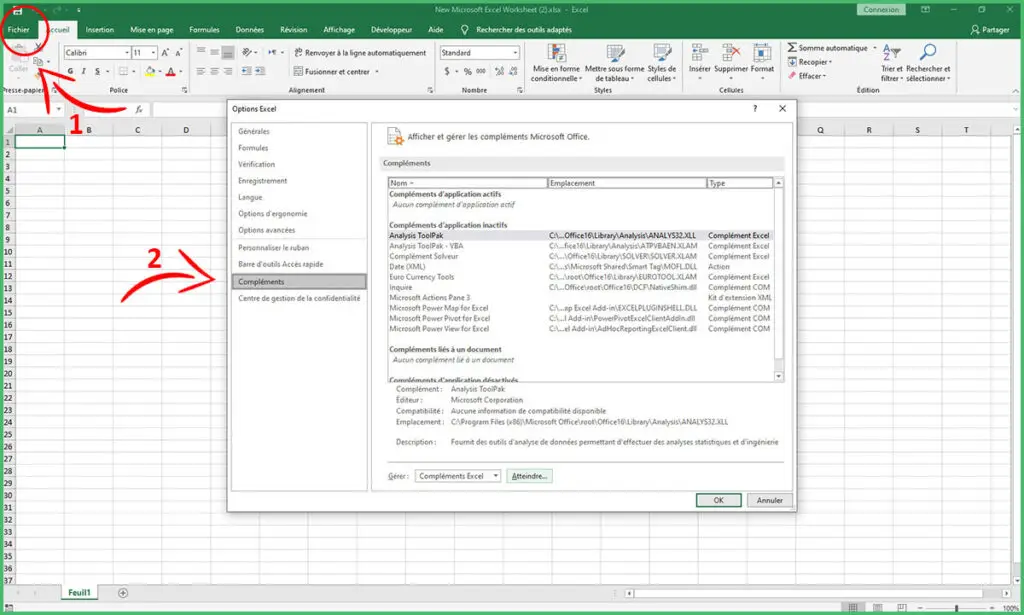
Task: Toggle middle vertical alignment button
Action: point(214,52)
